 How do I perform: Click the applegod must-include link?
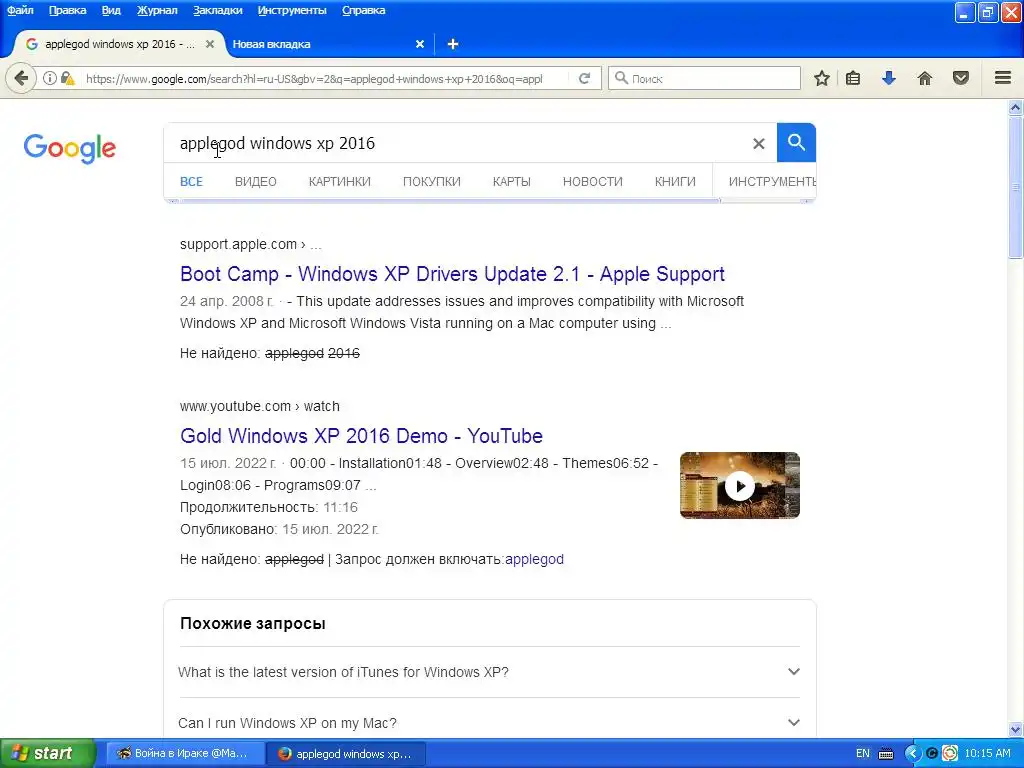pos(534,559)
